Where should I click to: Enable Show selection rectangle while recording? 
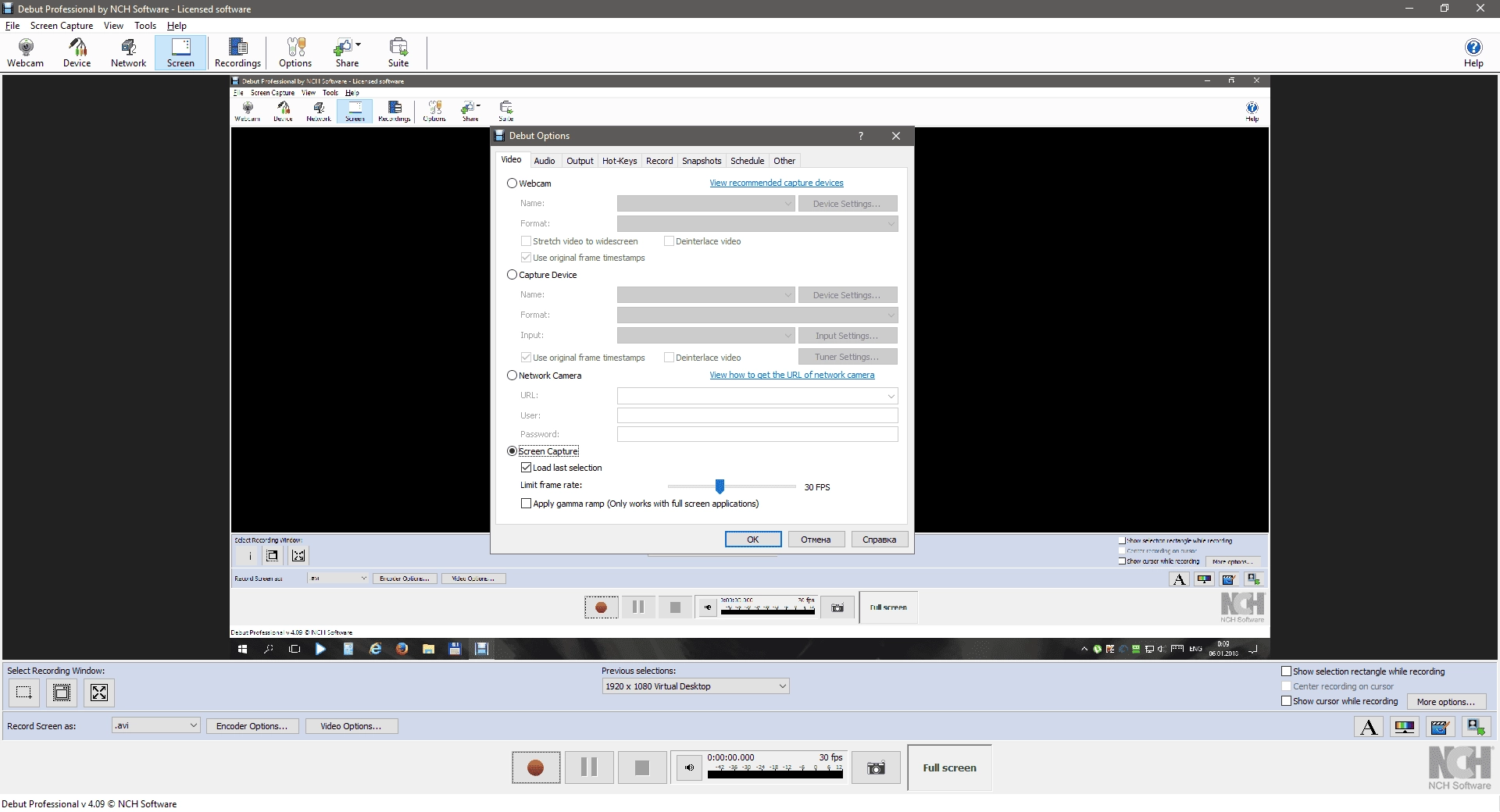[x=1286, y=671]
